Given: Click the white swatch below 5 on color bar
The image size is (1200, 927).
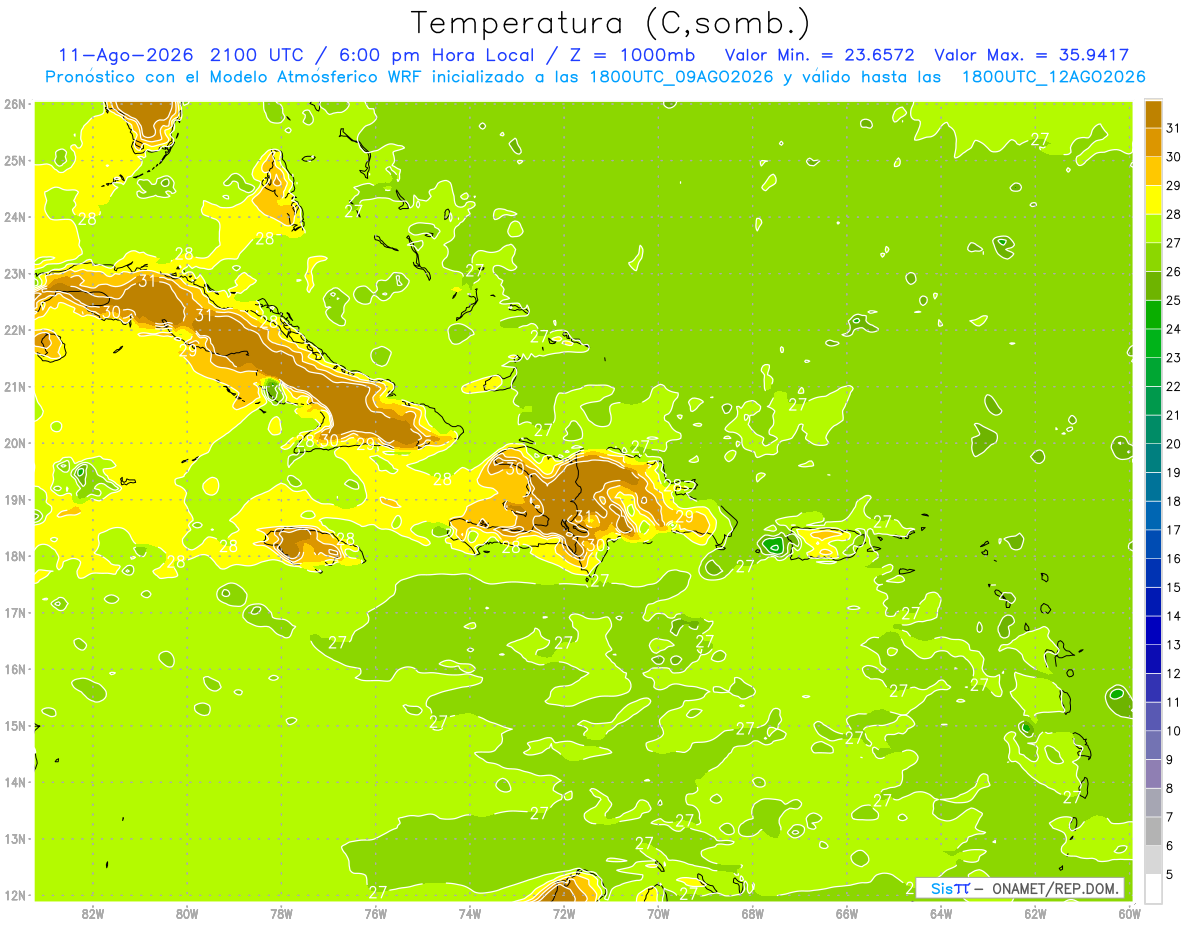Looking at the screenshot, I should pos(1153,888).
